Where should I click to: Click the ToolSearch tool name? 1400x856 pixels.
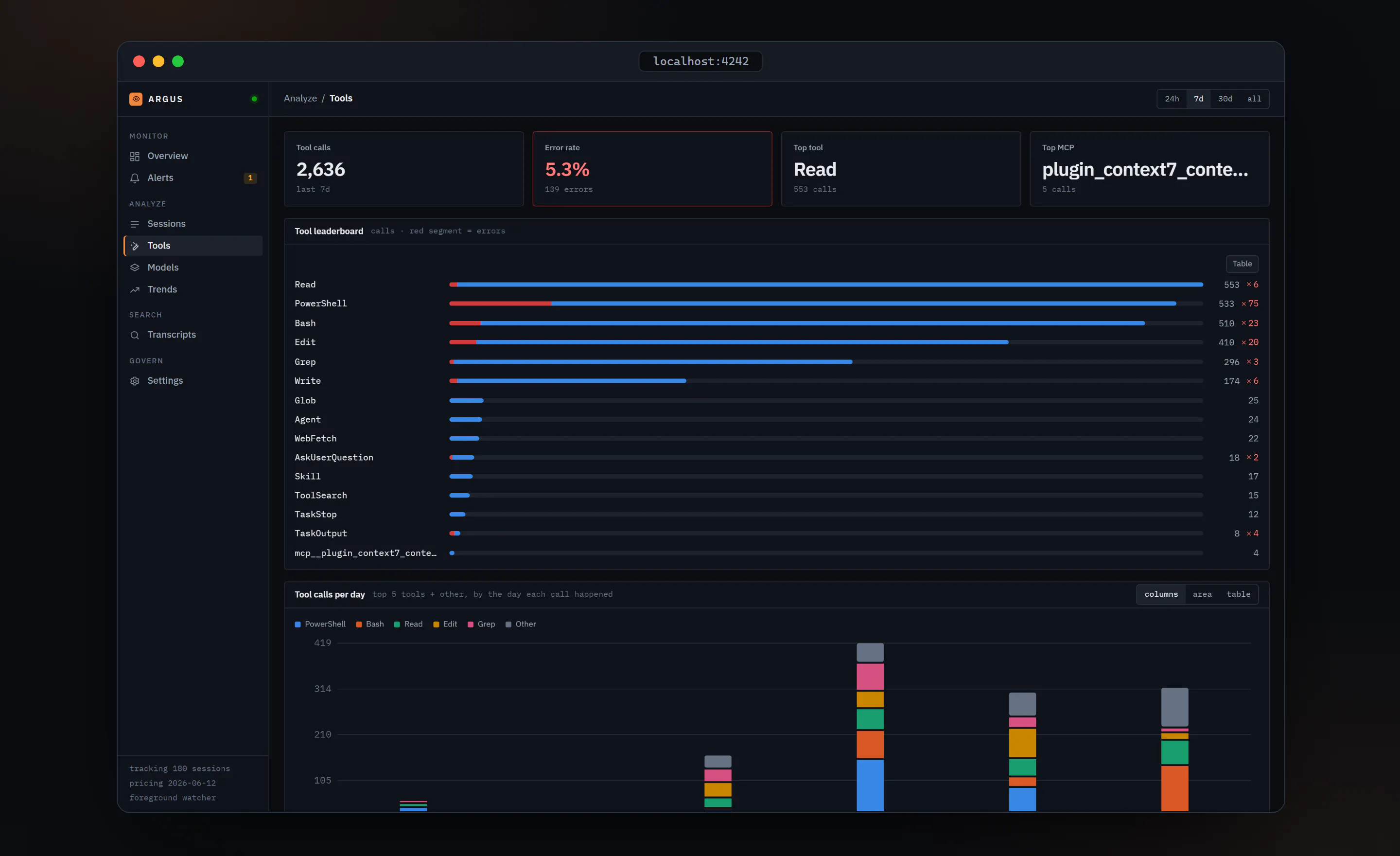point(321,496)
